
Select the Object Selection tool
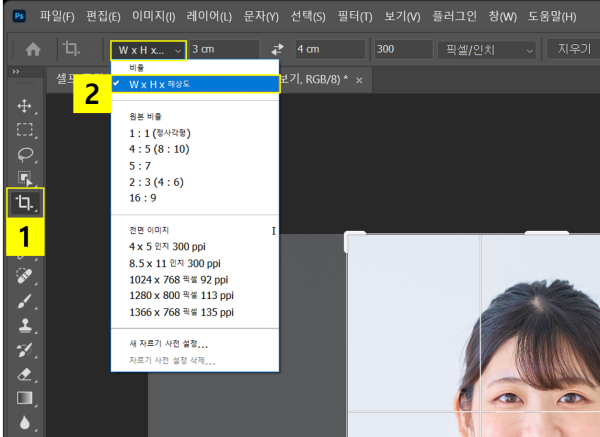point(25,178)
